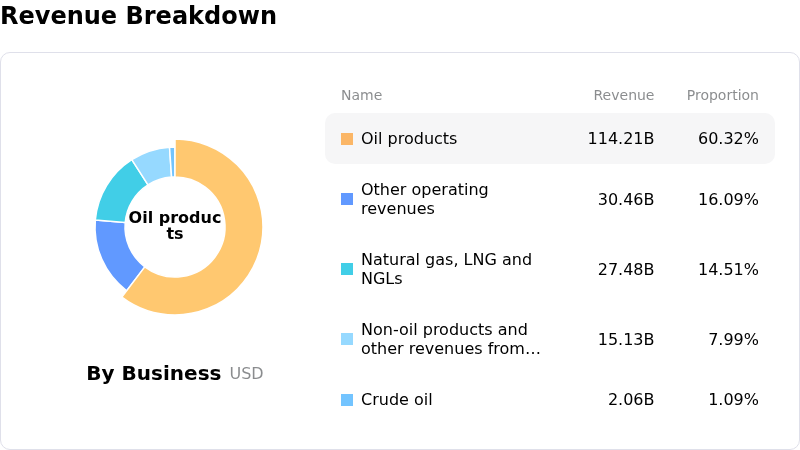
Task: Click the Name column header
Action: coord(361,96)
